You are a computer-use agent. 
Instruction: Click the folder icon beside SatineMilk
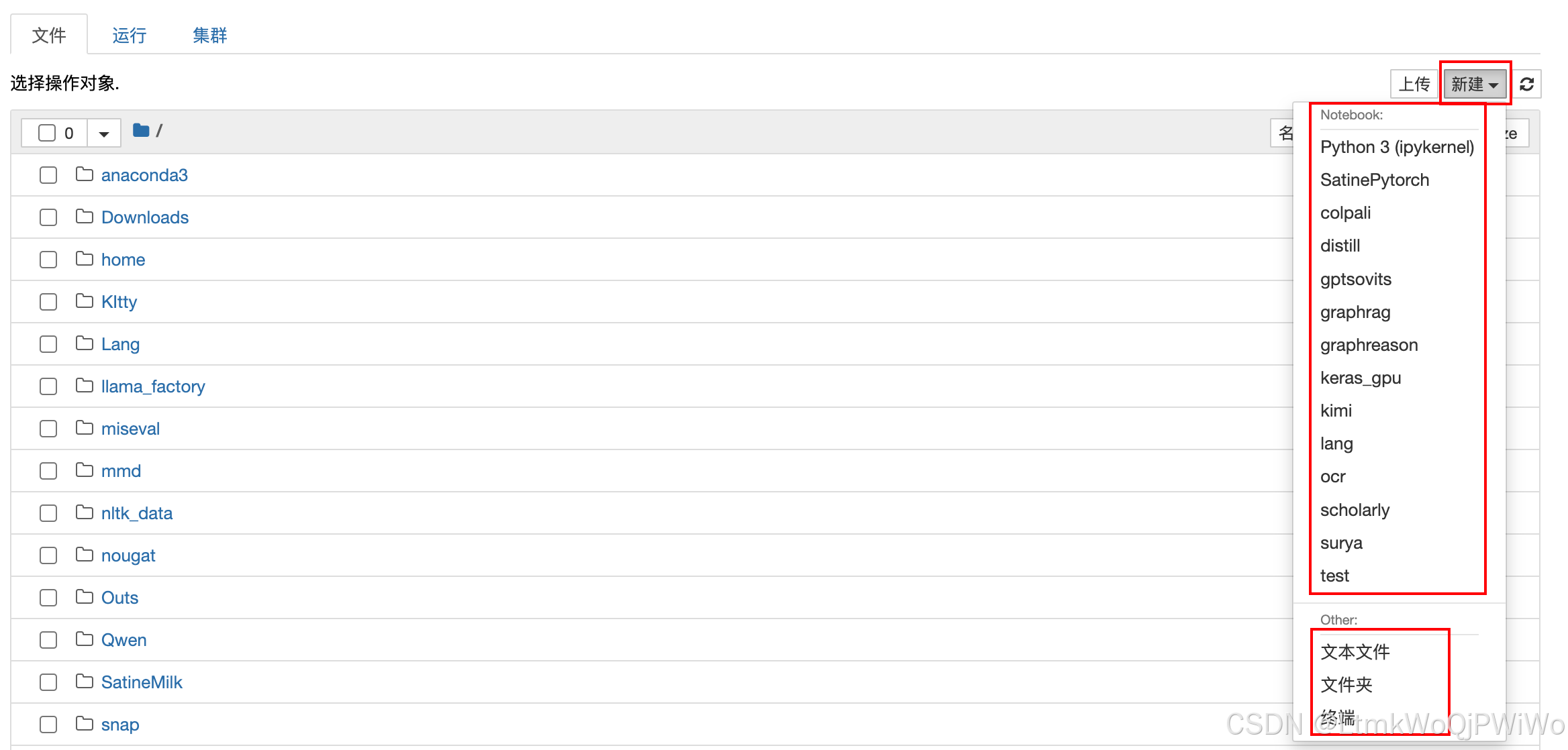[x=83, y=682]
